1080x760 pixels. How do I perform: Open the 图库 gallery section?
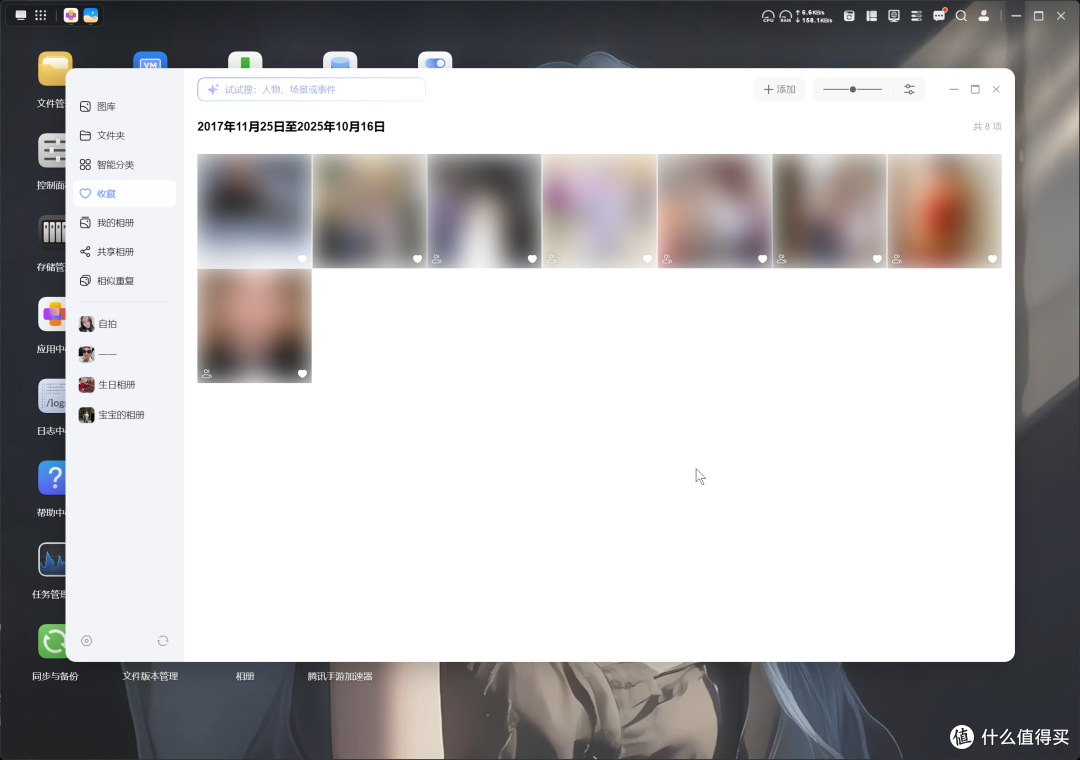[x=124, y=106]
